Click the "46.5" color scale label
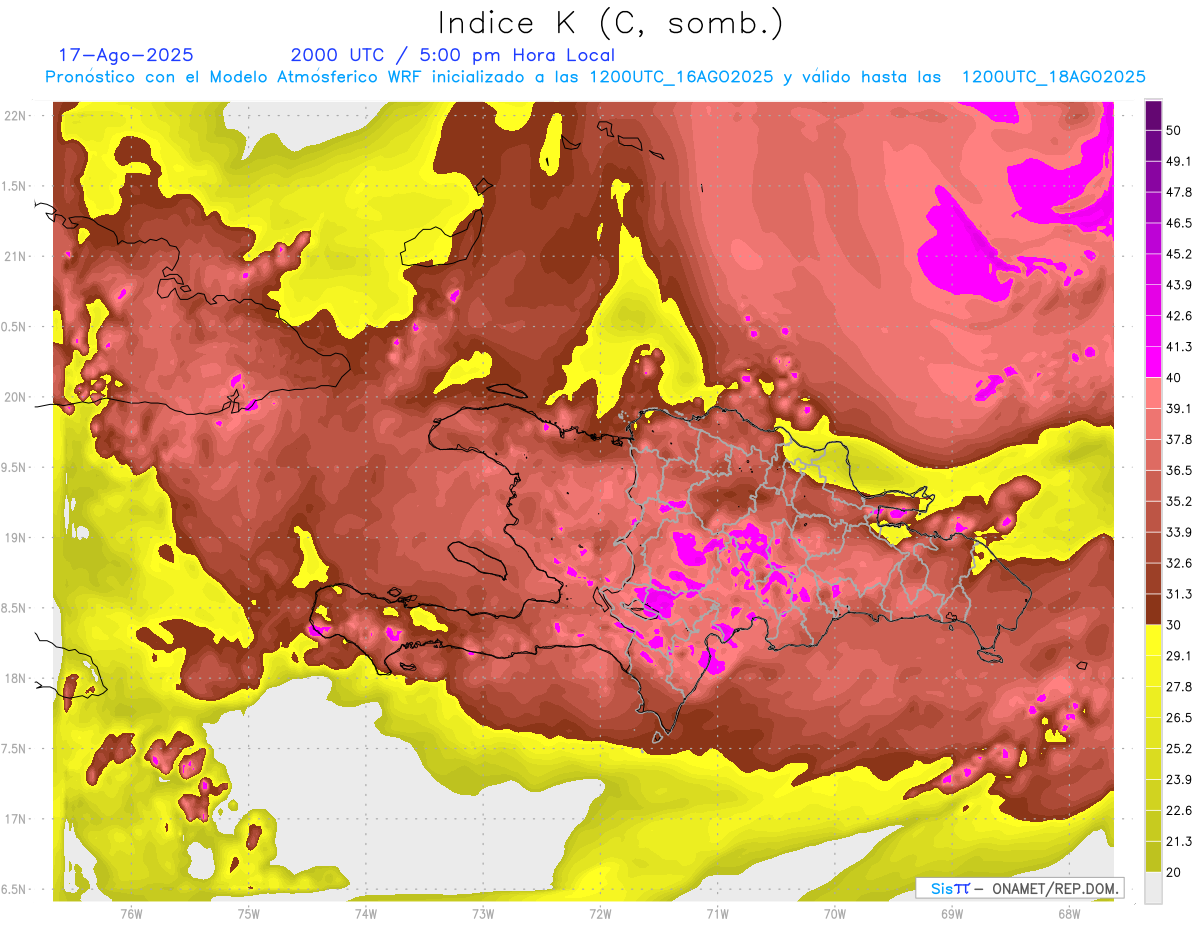1200x927 pixels. click(1179, 223)
